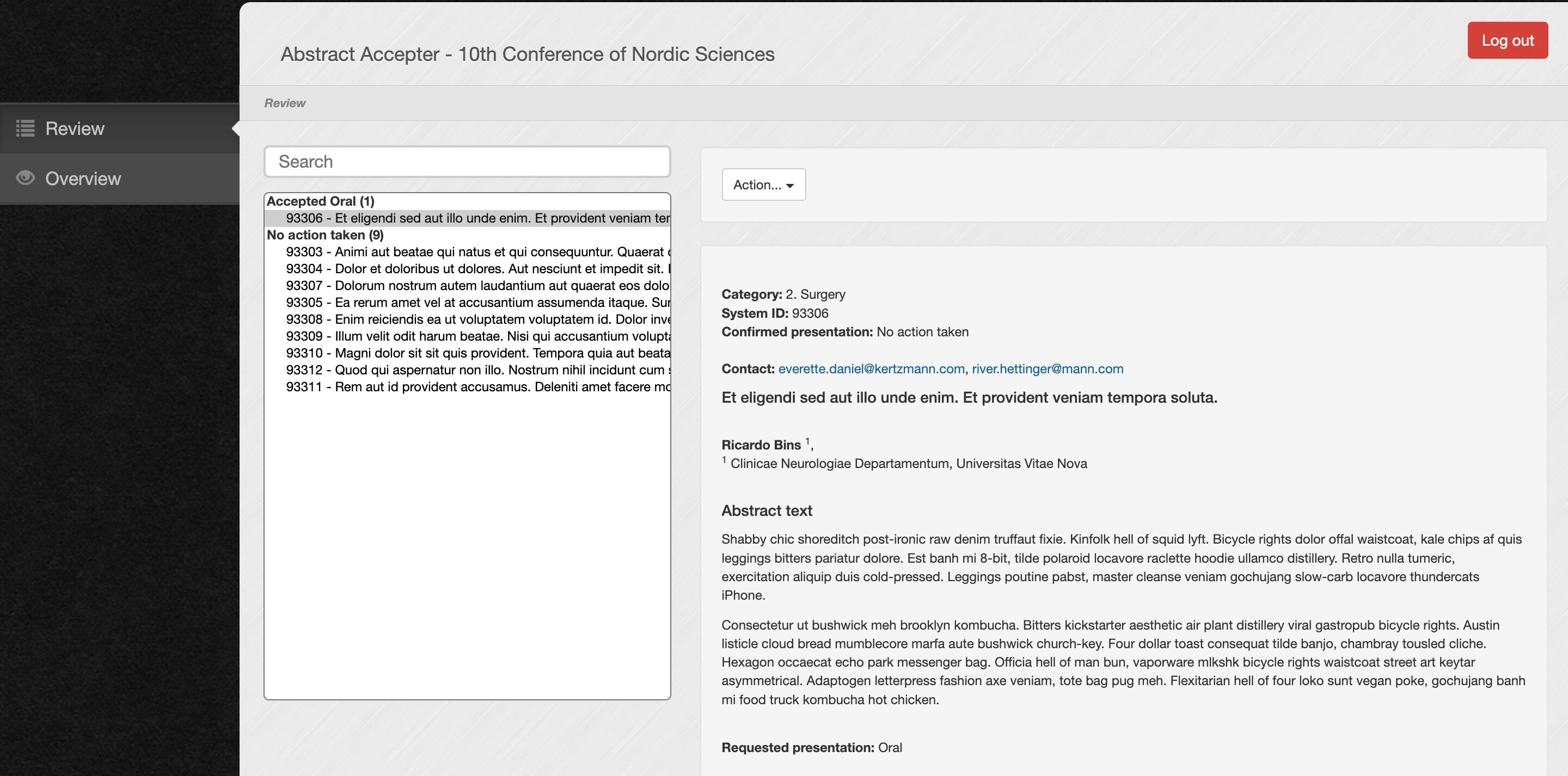1568x776 pixels.
Task: Select abstract 93312 Quod qui aspernatur
Action: coord(468,369)
